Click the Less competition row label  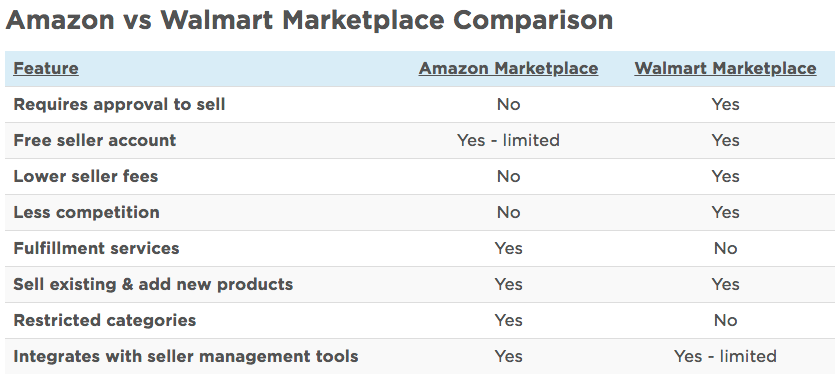point(86,213)
